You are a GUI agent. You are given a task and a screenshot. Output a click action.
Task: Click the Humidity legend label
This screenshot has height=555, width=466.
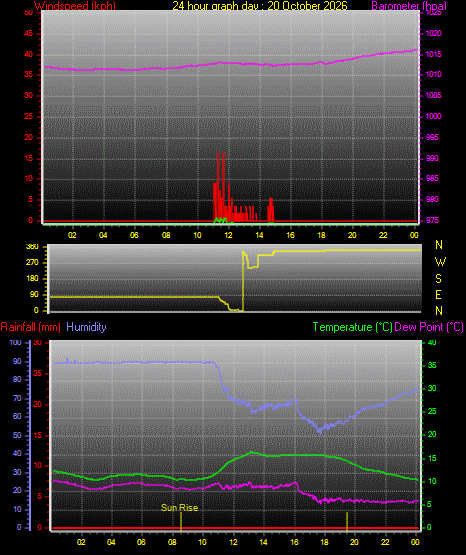(86, 327)
